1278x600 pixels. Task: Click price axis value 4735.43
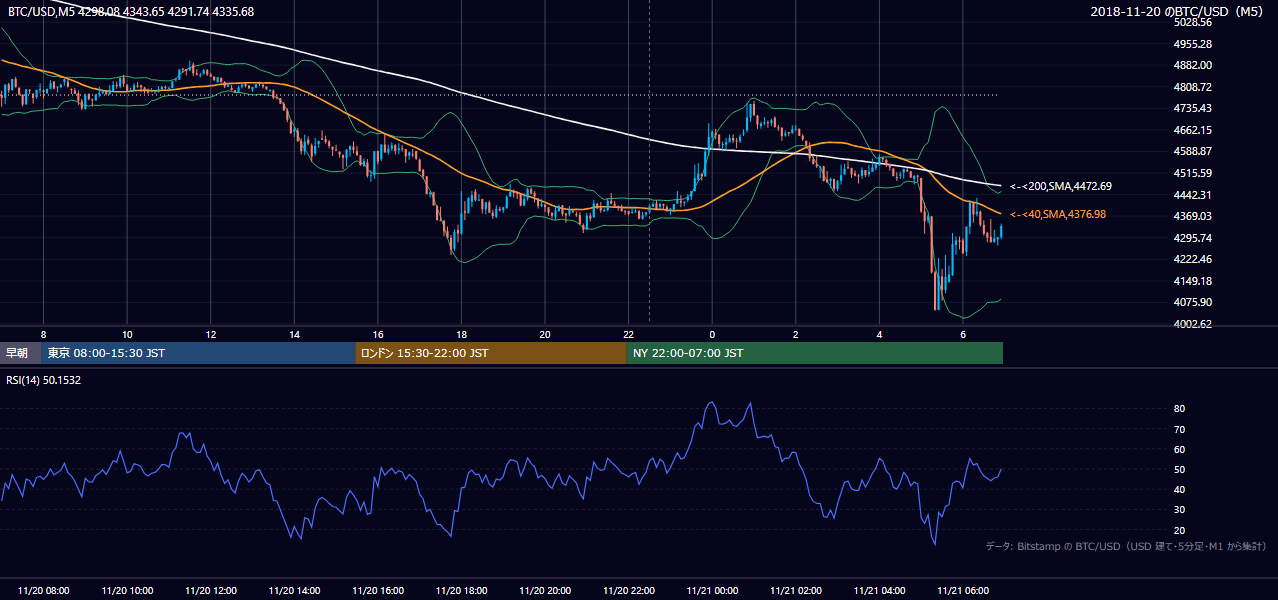1193,108
